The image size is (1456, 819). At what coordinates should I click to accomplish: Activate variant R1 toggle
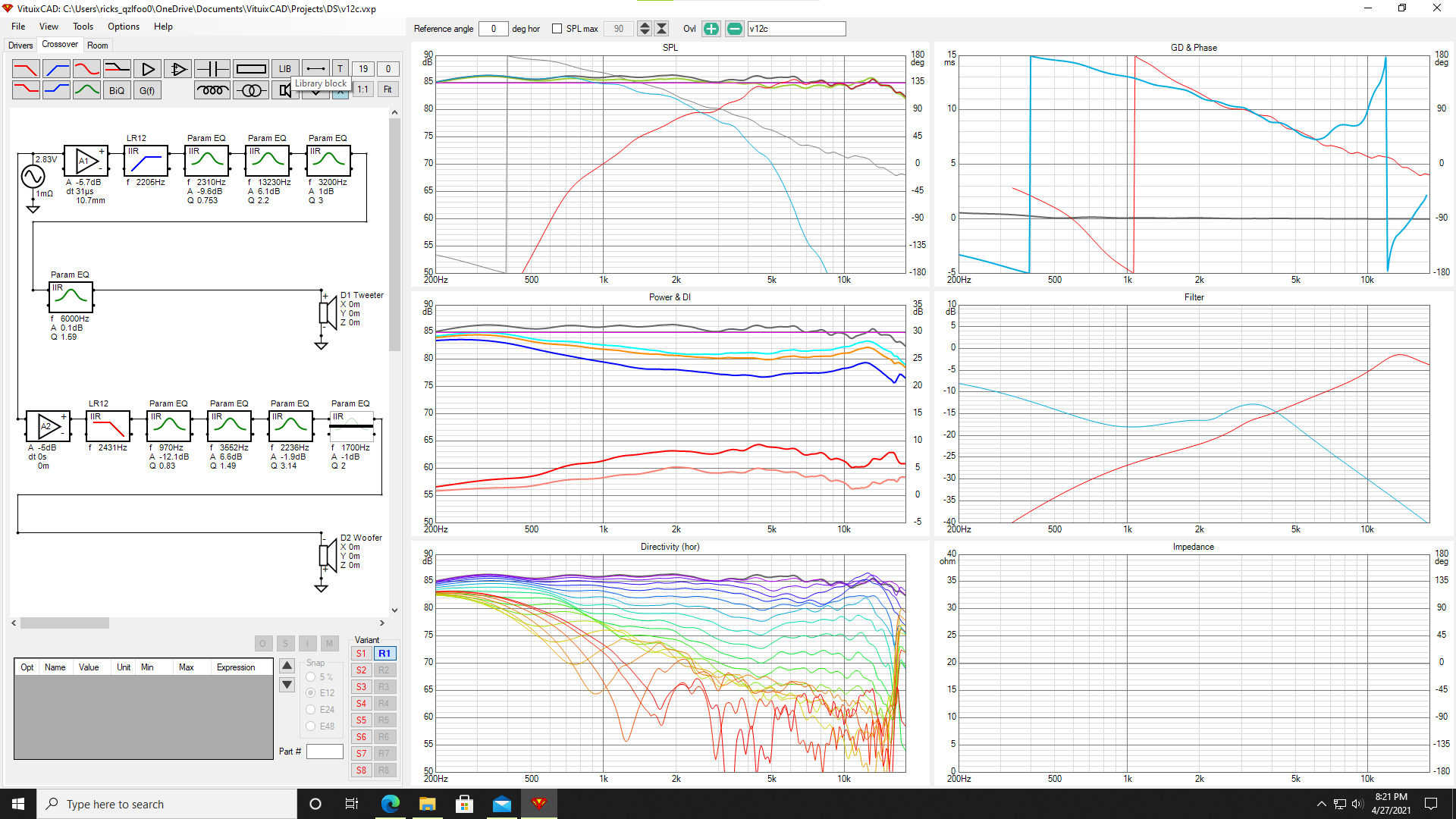pyautogui.click(x=384, y=654)
